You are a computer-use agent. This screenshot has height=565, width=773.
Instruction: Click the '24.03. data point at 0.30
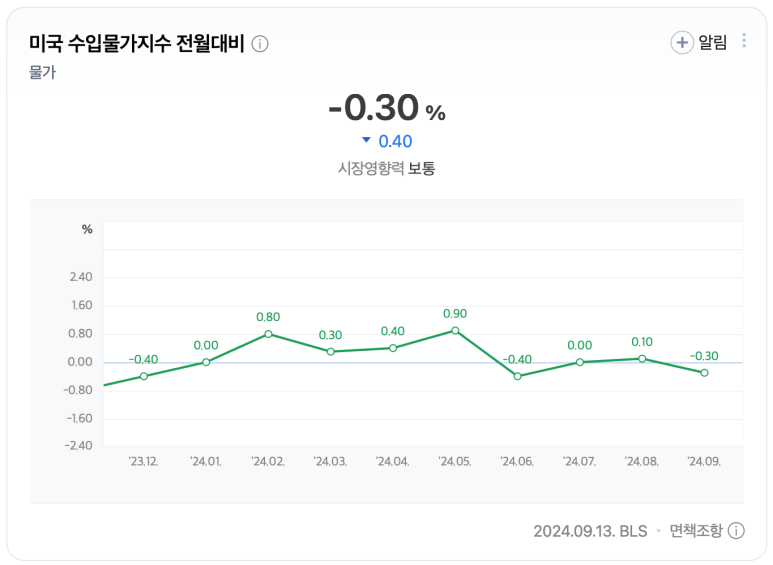click(x=331, y=352)
